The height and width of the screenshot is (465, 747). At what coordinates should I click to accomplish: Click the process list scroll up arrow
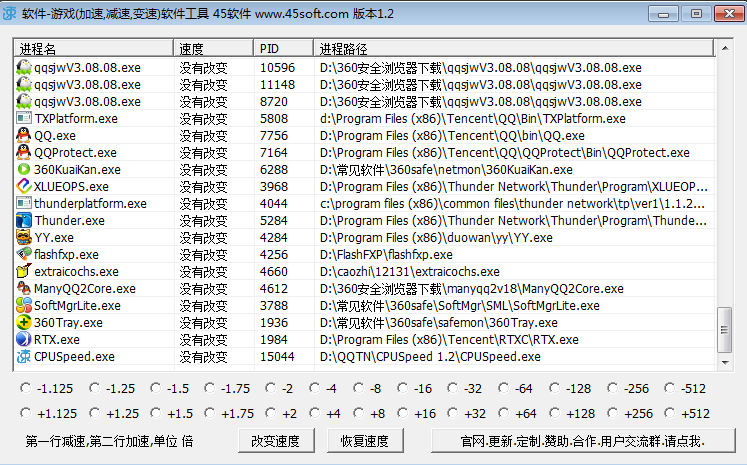(x=725, y=48)
